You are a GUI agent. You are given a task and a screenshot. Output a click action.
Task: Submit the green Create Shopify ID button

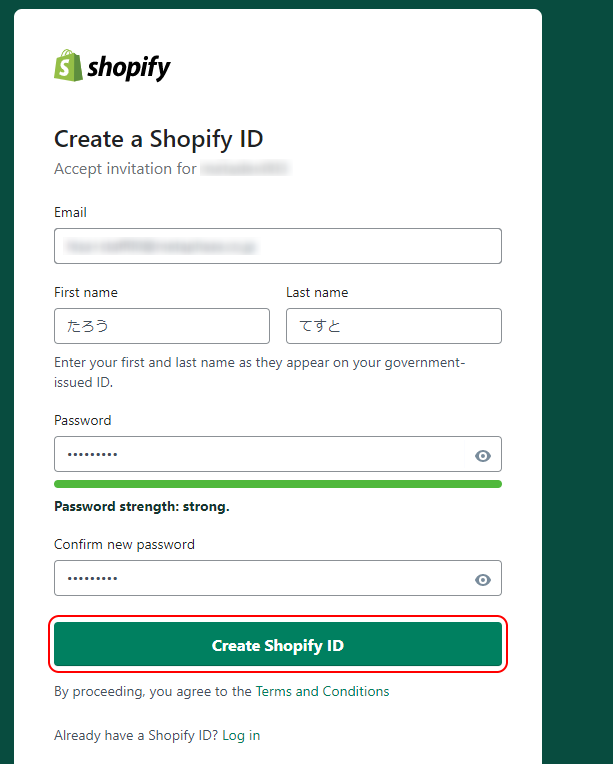278,644
